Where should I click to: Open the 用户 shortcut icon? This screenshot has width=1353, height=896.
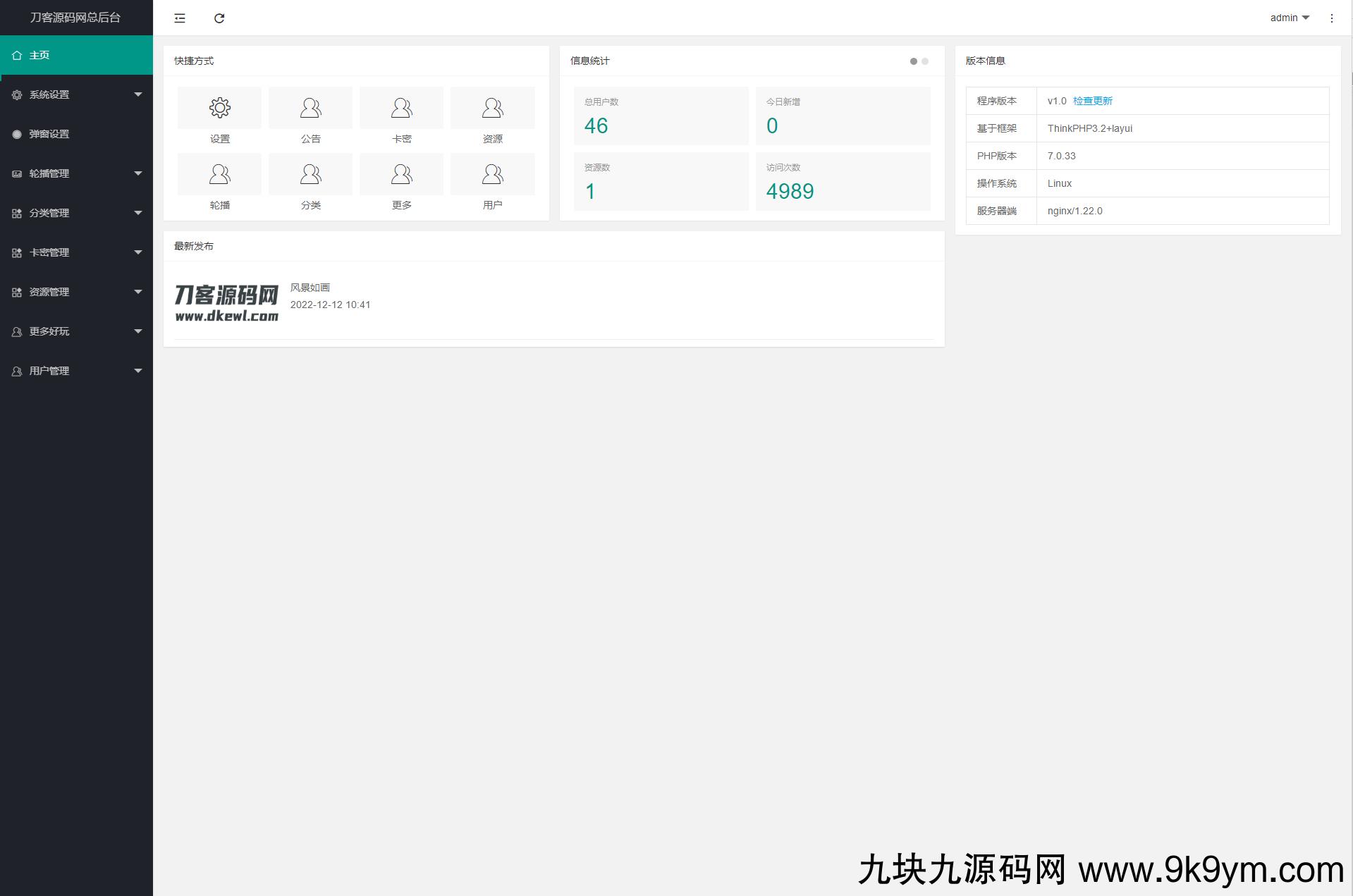[492, 174]
